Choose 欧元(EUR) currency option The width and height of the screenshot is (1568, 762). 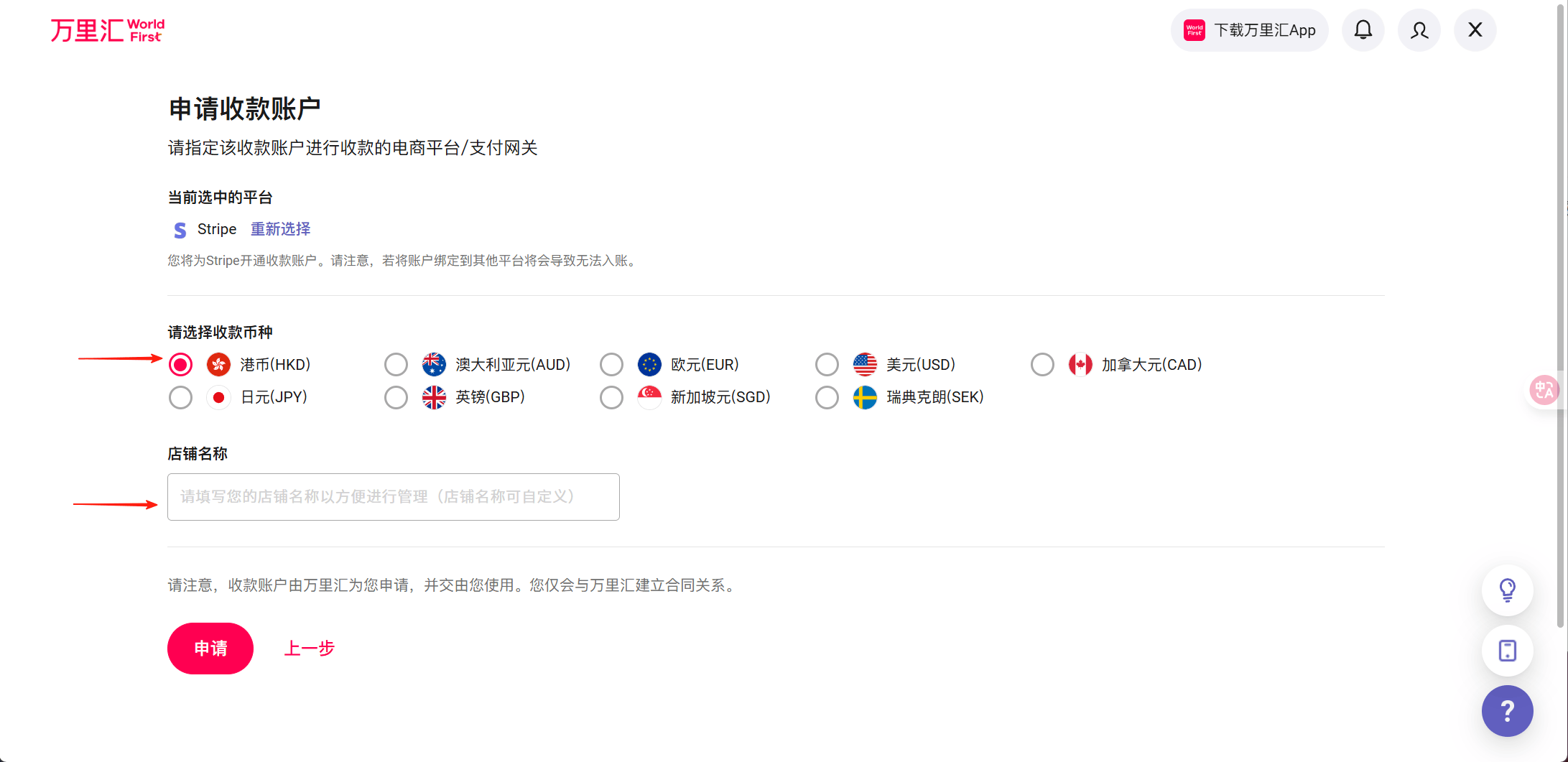(x=611, y=365)
